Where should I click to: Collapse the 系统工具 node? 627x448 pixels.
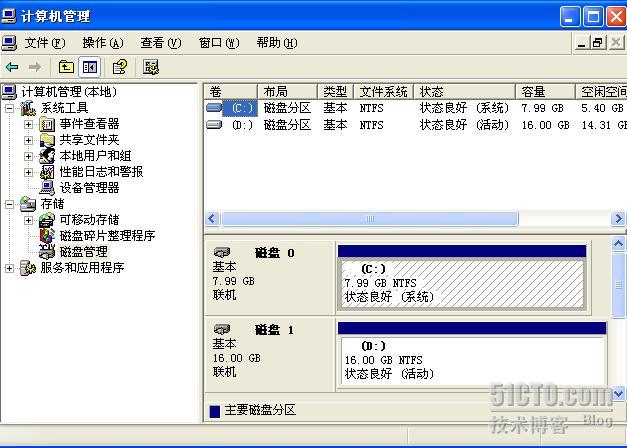[10, 108]
